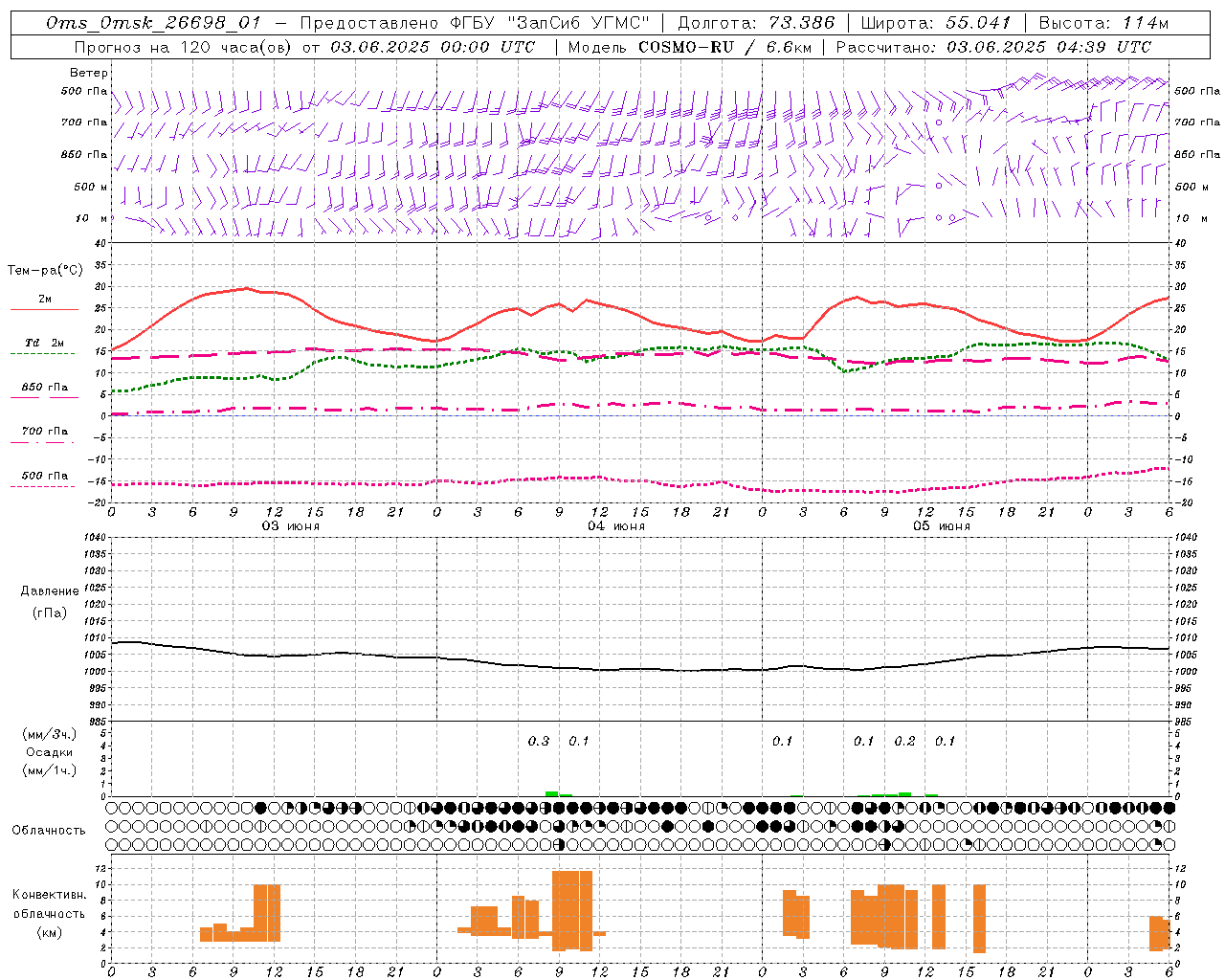
Task: Click the Тем-ра(°C) panel label
Action: point(45,271)
